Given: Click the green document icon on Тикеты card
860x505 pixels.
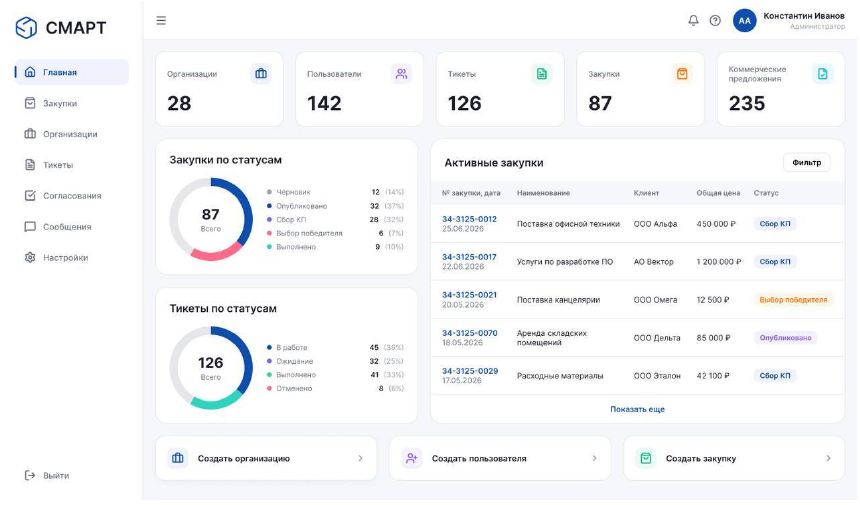Looking at the screenshot, I should (543, 73).
